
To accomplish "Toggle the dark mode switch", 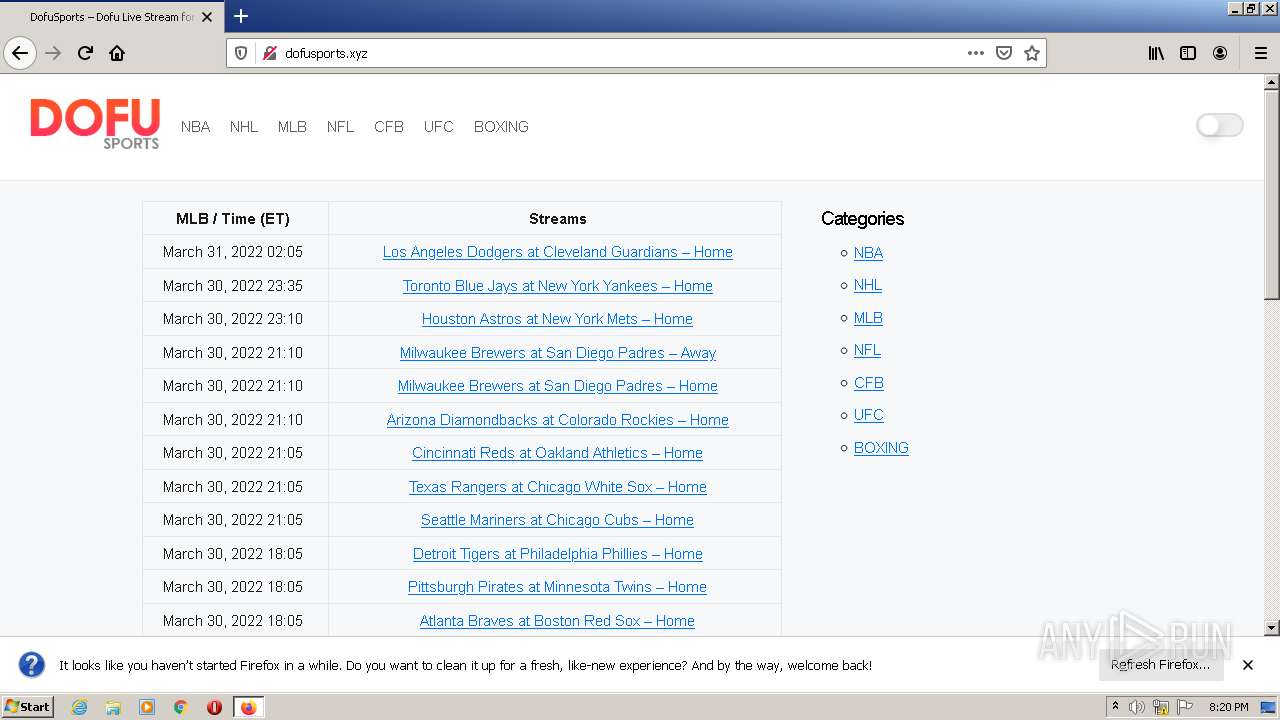I will coord(1220,125).
